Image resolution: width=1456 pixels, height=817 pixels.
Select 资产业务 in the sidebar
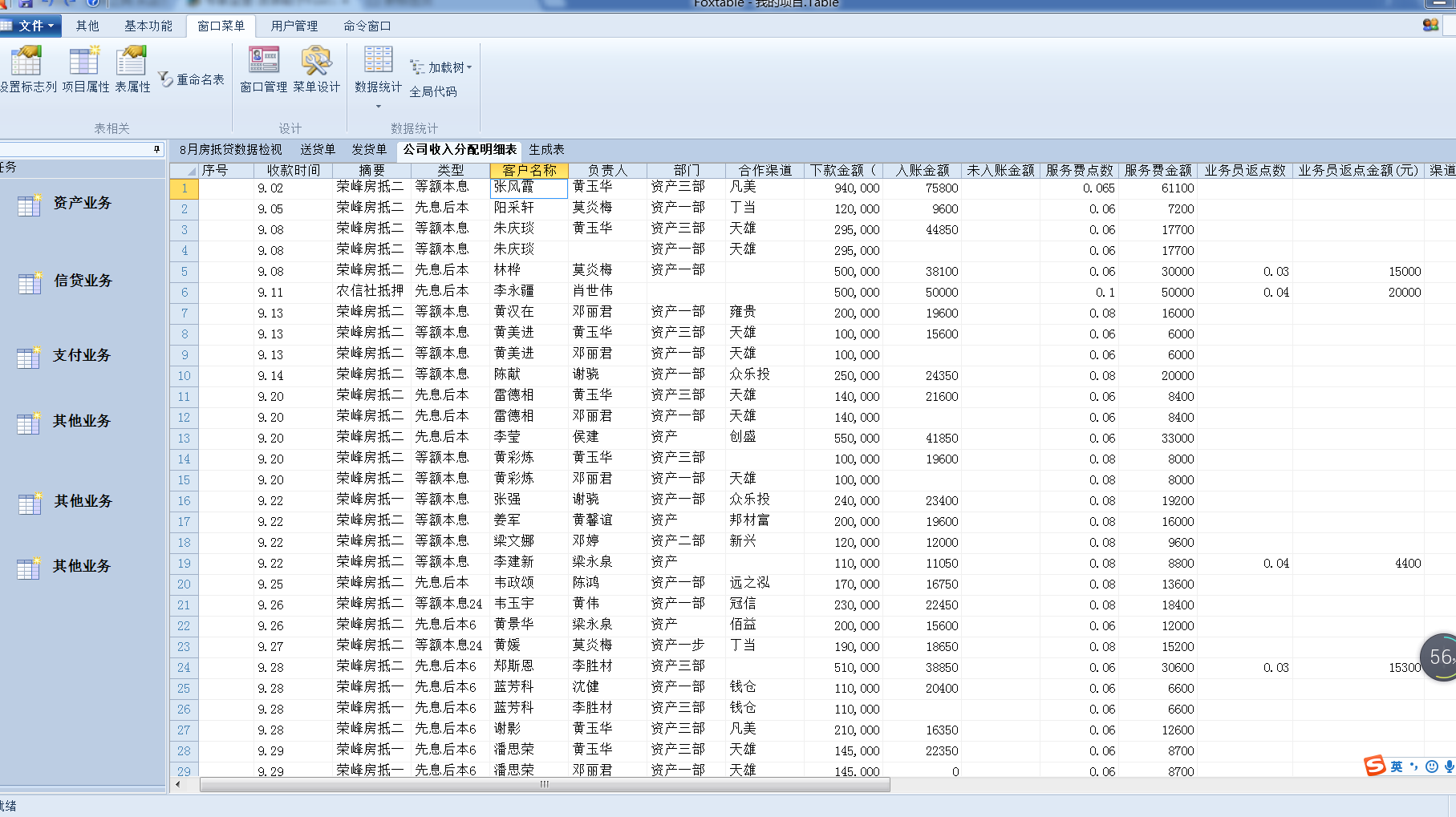pyautogui.click(x=81, y=204)
